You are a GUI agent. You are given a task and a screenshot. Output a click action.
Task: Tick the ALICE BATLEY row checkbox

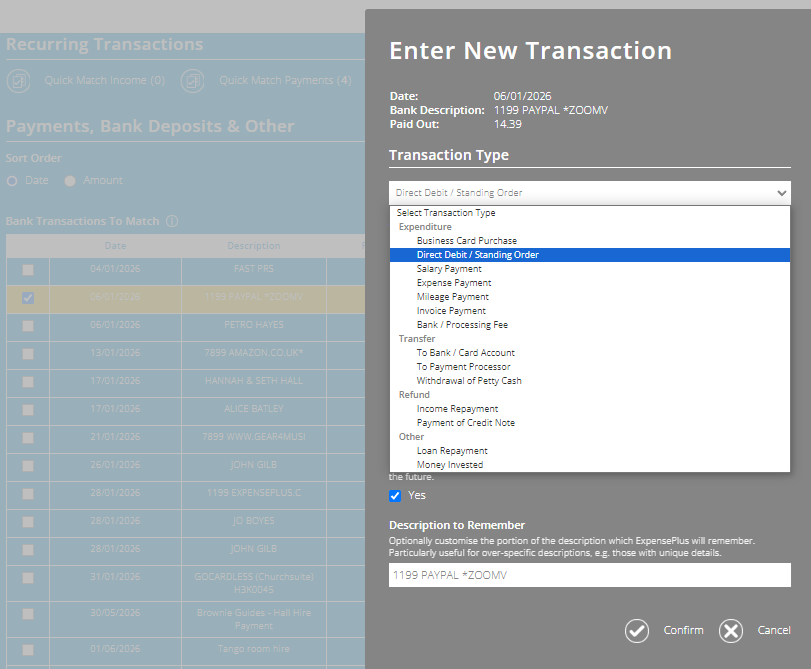28,410
